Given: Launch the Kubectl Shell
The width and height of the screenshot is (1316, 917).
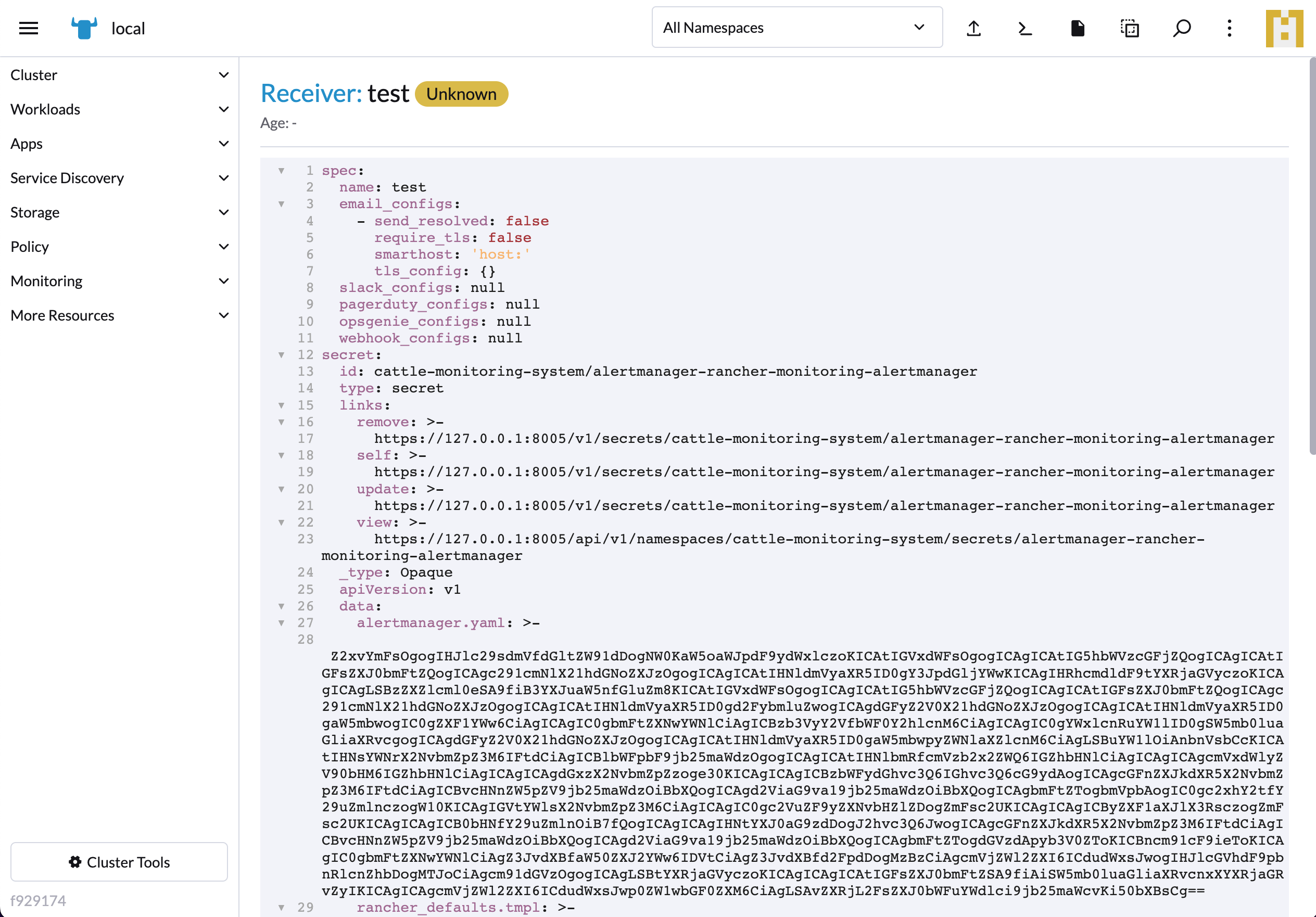Looking at the screenshot, I should [x=1025, y=28].
